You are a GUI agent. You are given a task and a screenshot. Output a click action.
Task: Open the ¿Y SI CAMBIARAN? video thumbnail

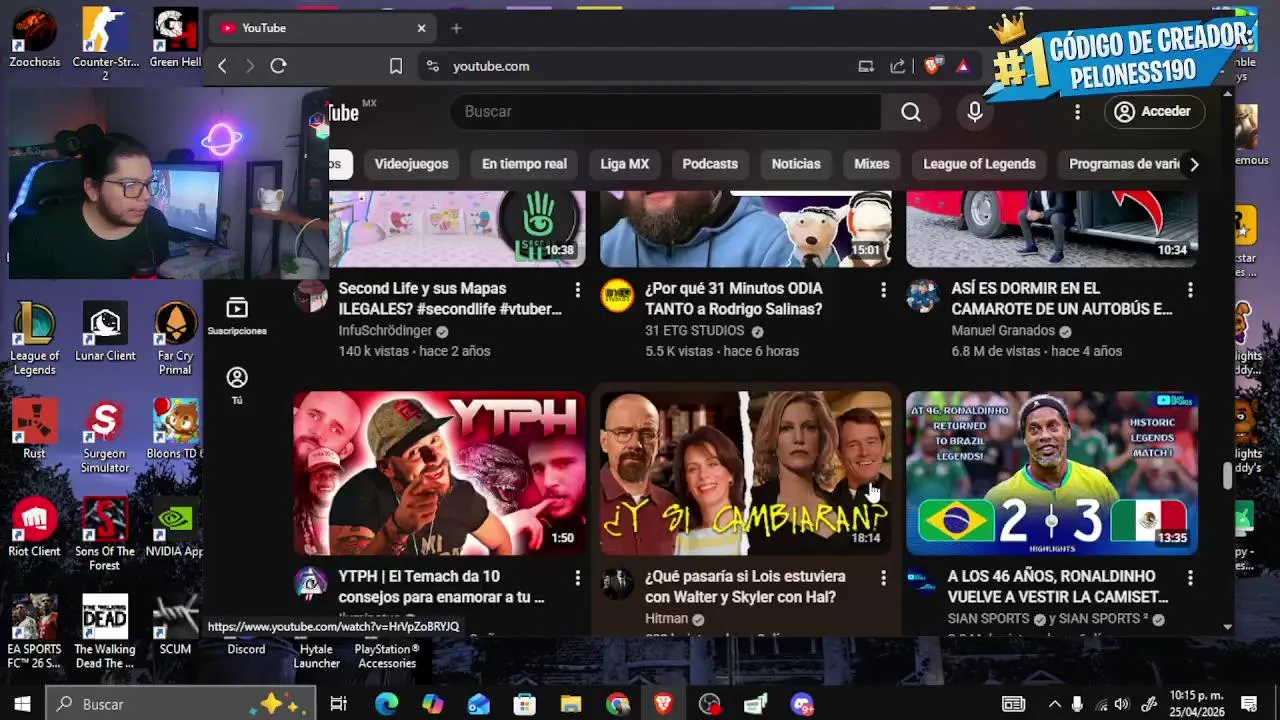pyautogui.click(x=746, y=473)
